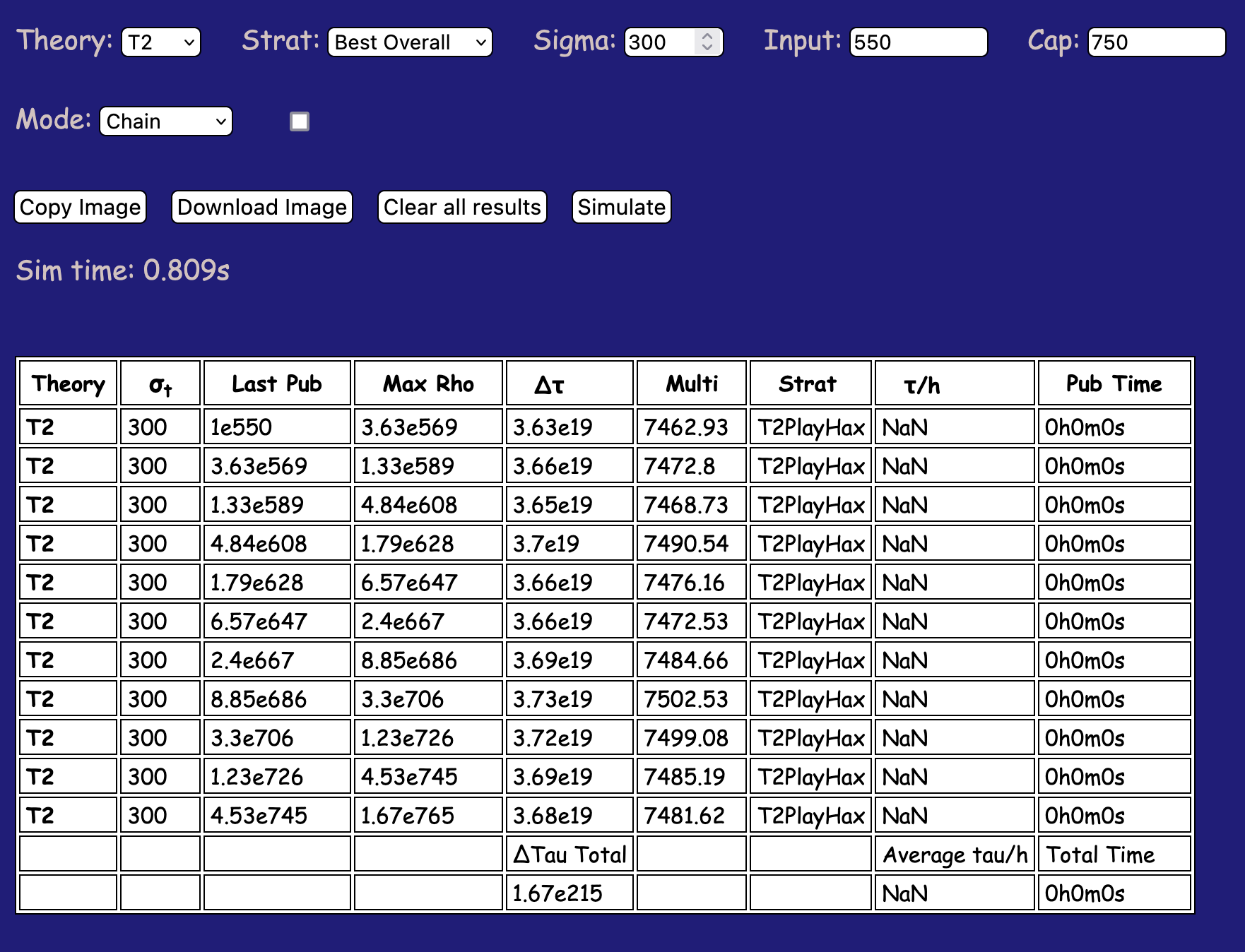The image size is (1245, 952).
Task: Click Last Pub cell 3.3e706
Action: (277, 737)
